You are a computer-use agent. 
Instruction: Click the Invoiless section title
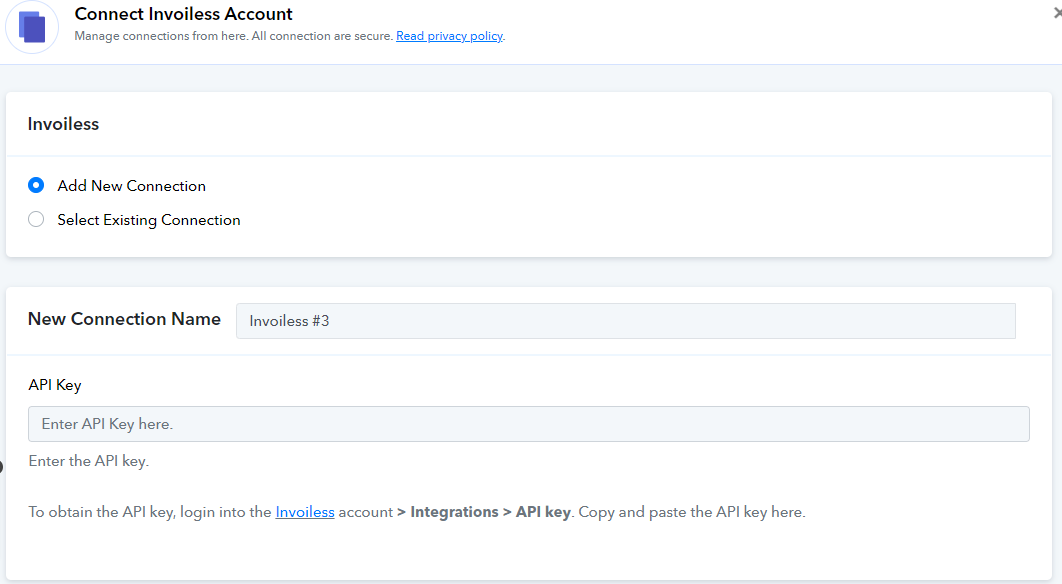(63, 124)
